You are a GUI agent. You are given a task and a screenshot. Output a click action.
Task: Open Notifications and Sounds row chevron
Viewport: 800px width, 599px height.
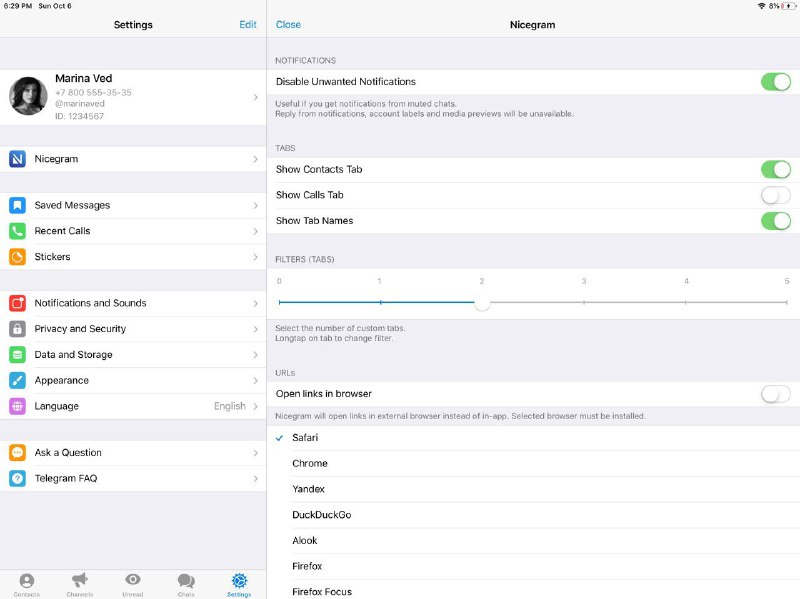(x=256, y=304)
